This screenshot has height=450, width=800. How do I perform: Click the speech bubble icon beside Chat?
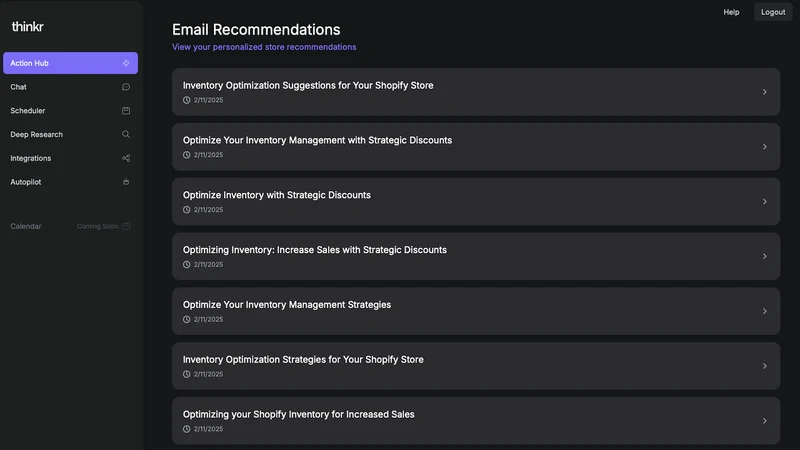tap(126, 87)
